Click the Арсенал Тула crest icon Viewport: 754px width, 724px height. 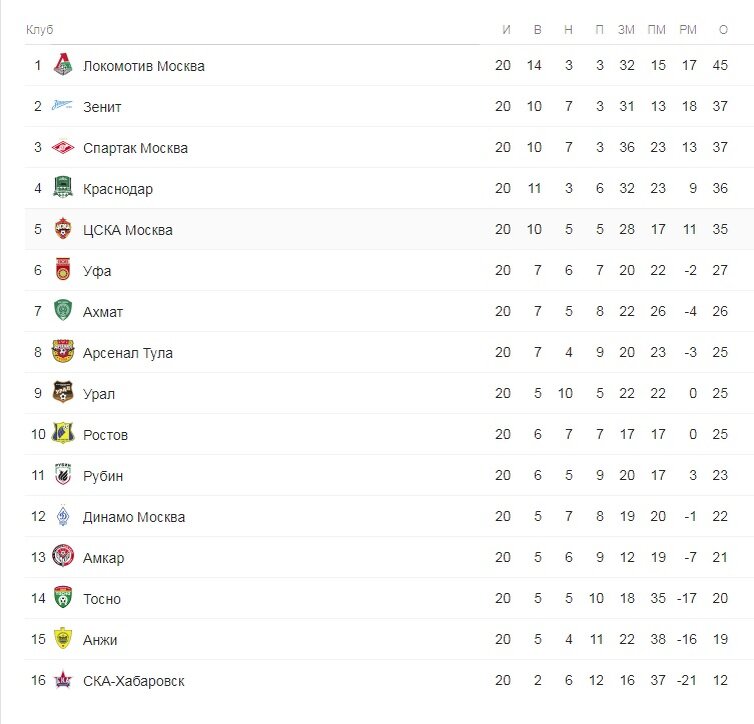click(x=63, y=351)
